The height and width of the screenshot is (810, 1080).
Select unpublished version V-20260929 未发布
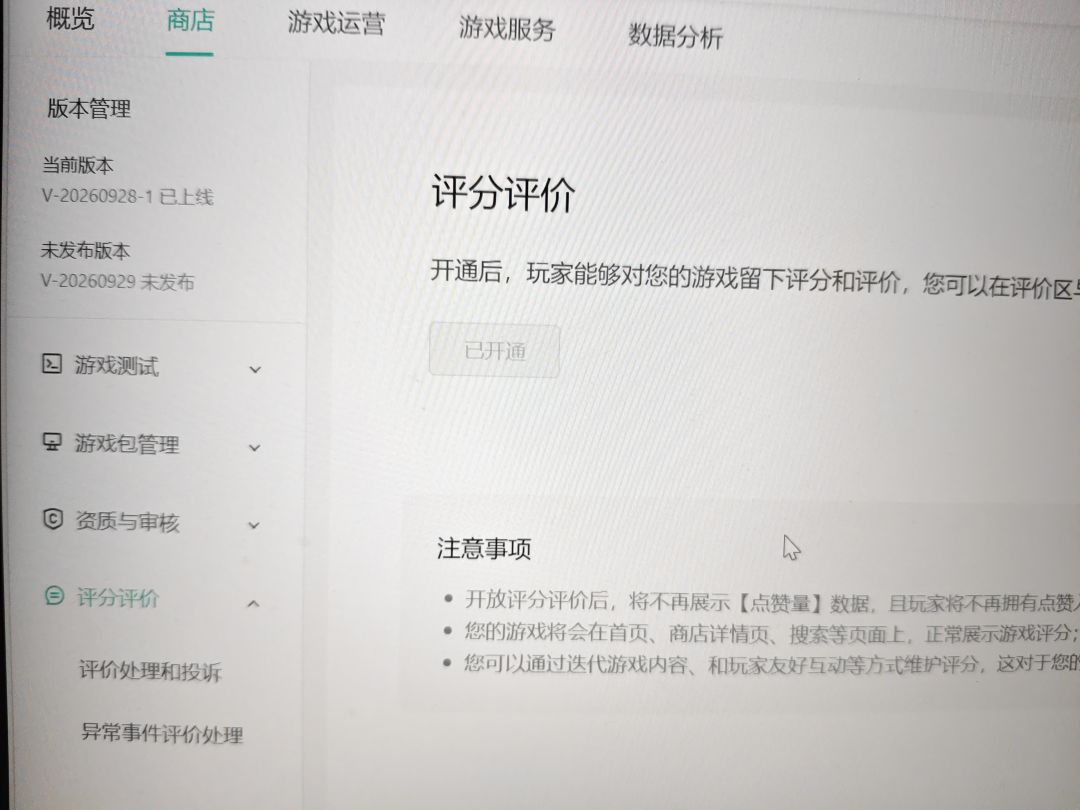118,281
